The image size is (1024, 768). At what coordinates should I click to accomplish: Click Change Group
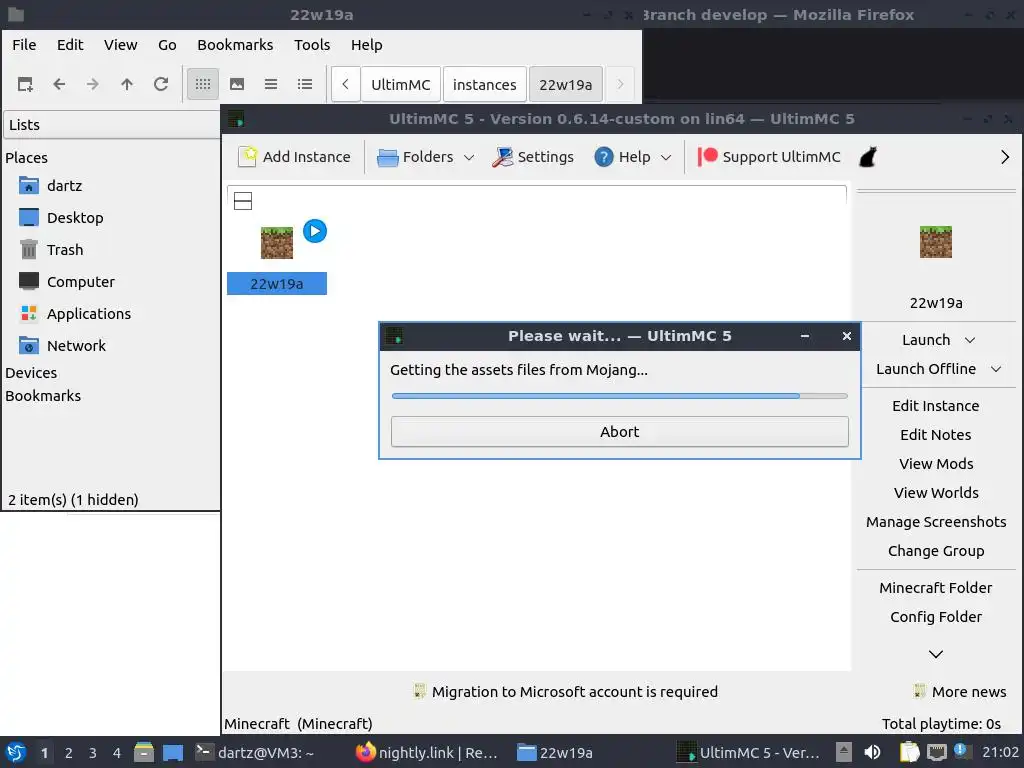pos(936,551)
